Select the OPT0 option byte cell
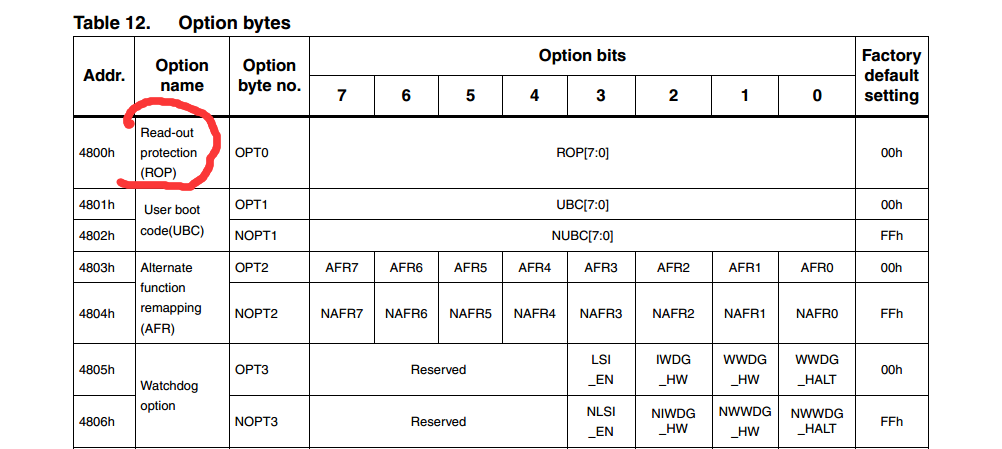 pos(269,153)
